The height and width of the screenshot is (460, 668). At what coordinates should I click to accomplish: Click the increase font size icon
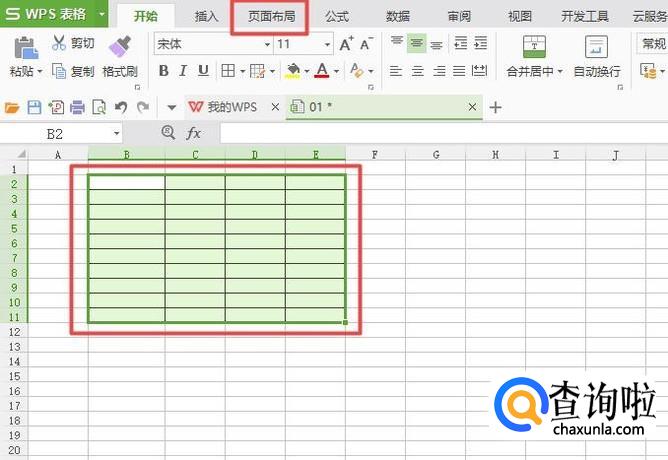(346, 44)
